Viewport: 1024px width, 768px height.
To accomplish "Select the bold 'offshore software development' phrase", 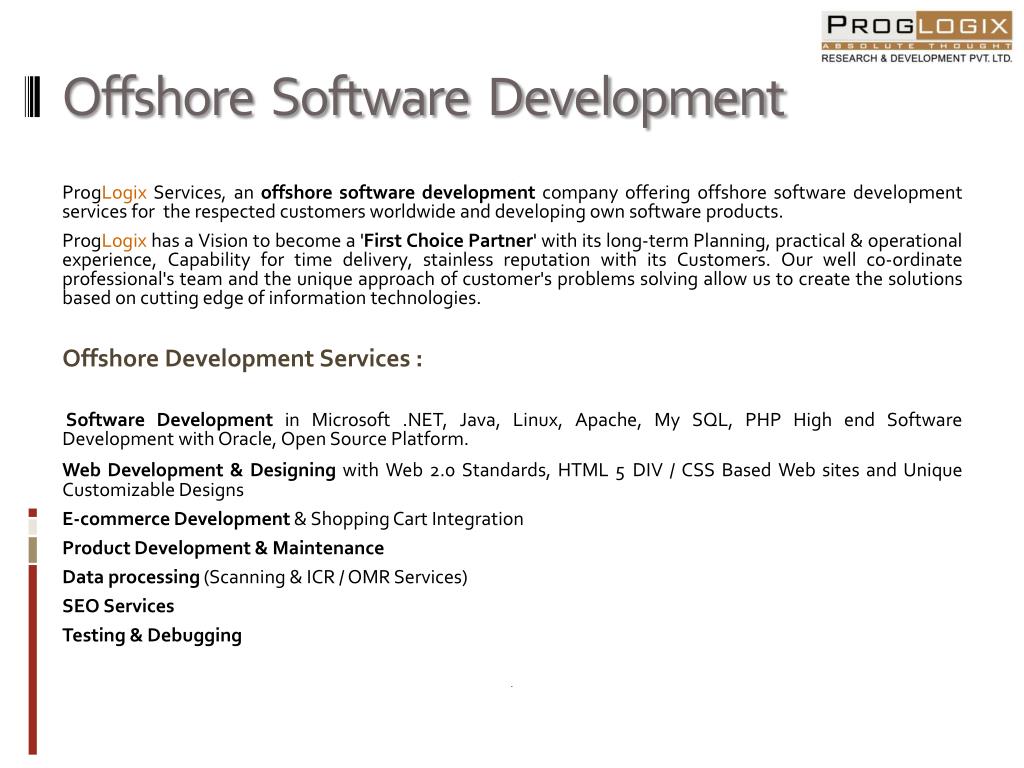I will click(x=398, y=193).
